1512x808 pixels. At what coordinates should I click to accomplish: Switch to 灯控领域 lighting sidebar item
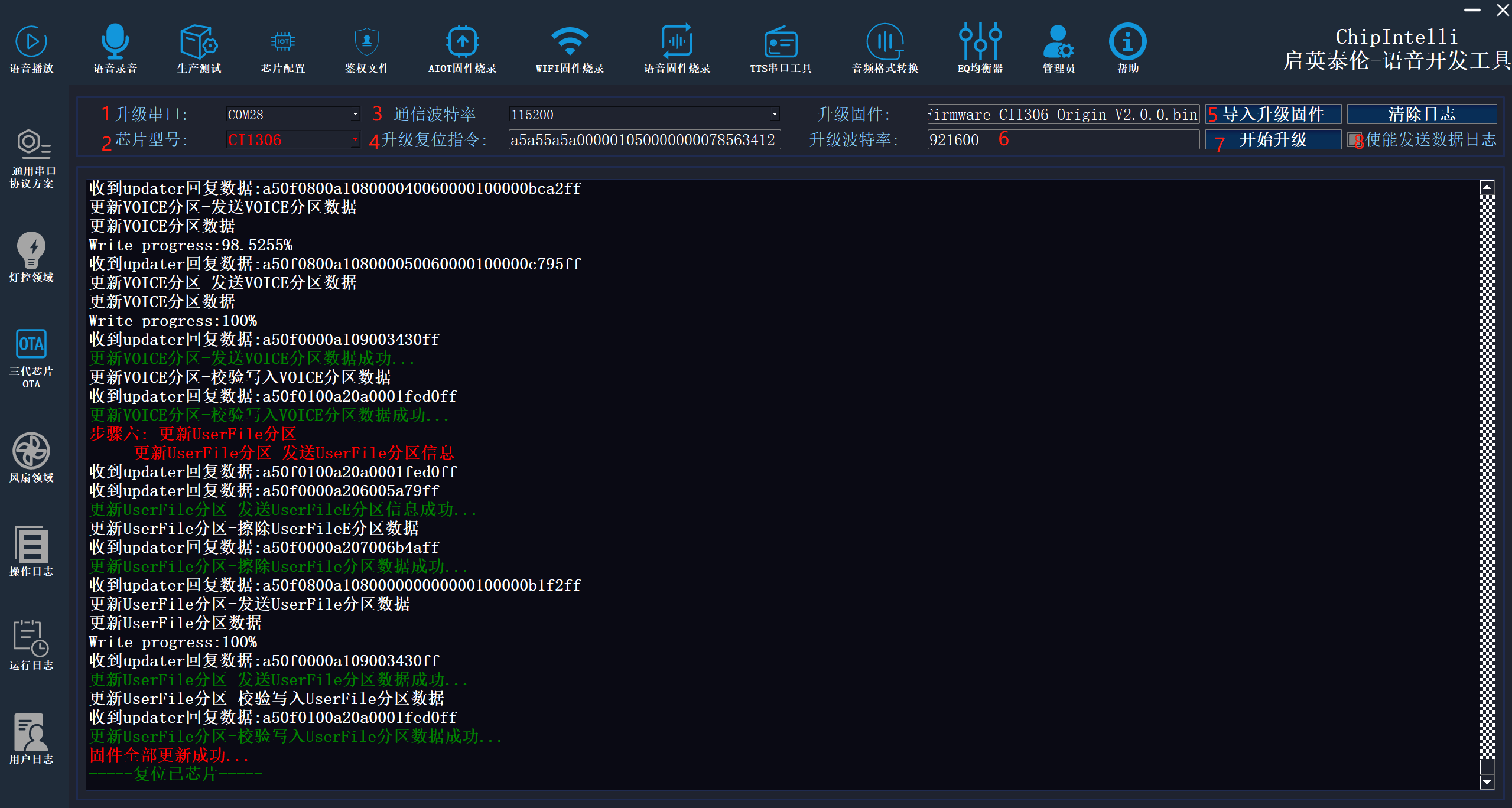point(31,257)
